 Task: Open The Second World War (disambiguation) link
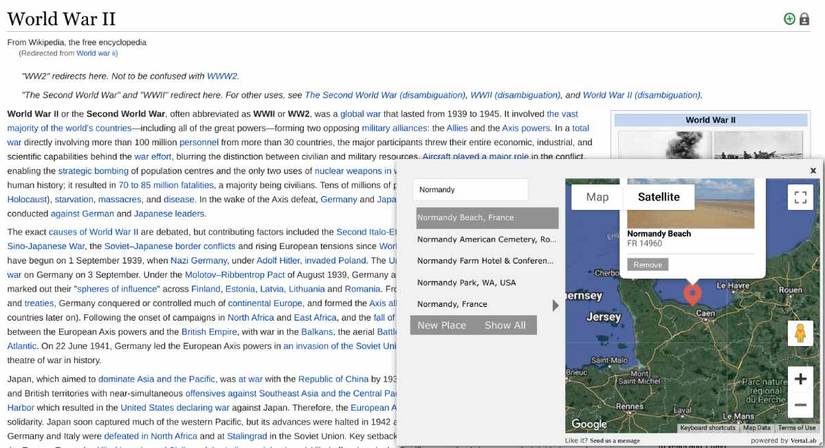pos(385,95)
